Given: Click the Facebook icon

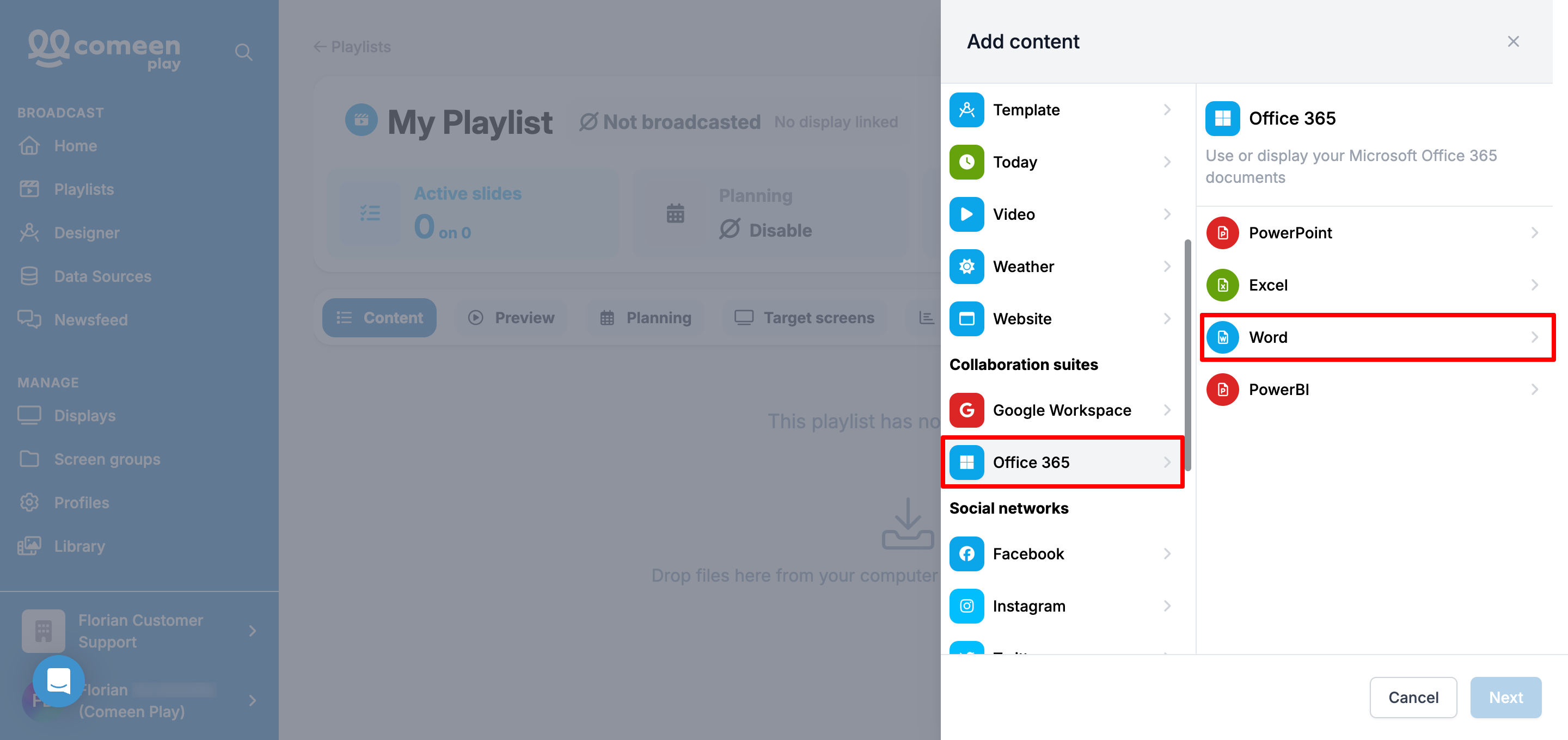Looking at the screenshot, I should [x=966, y=554].
